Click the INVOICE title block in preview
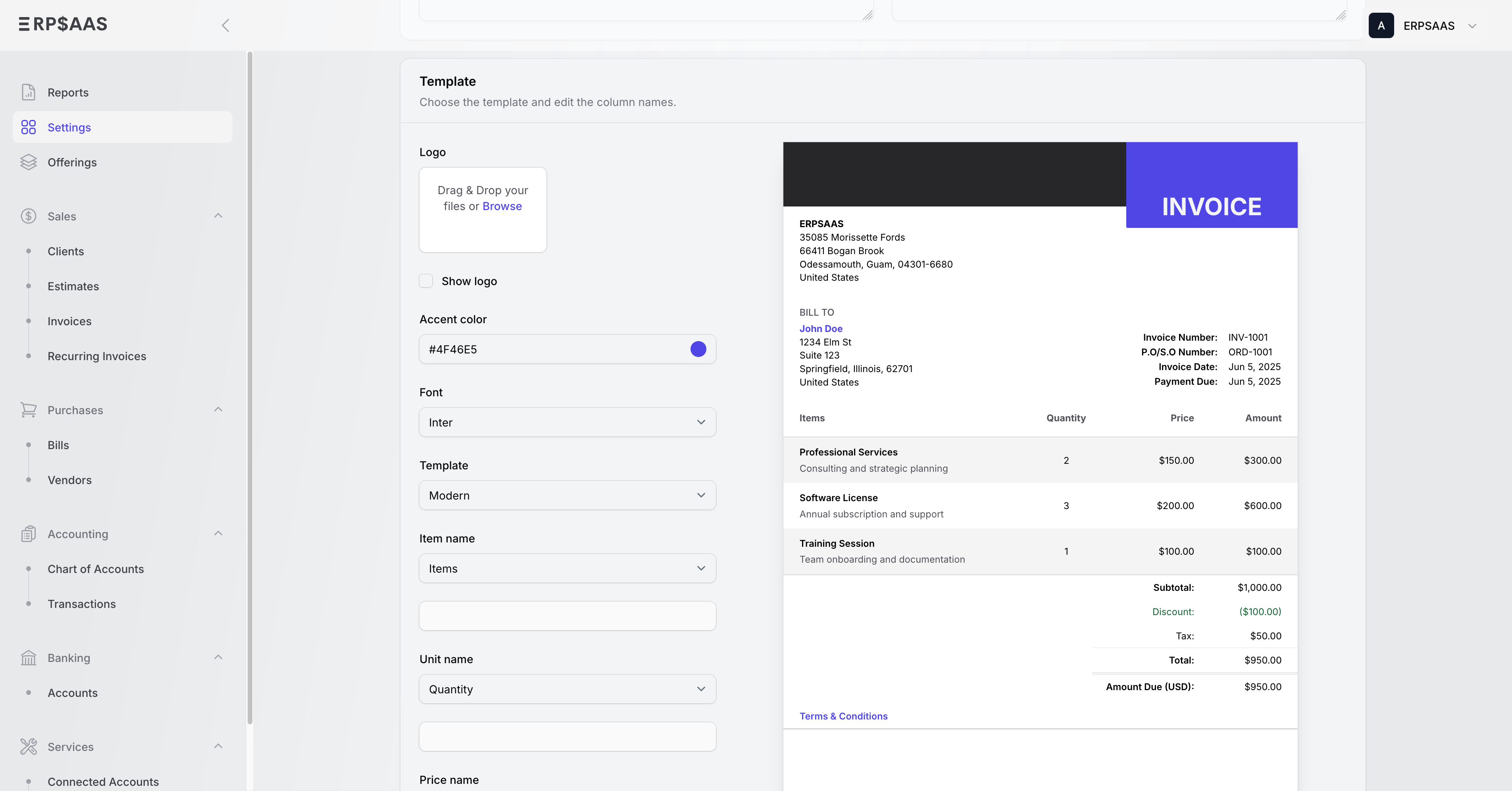The height and width of the screenshot is (791, 1512). [1212, 185]
